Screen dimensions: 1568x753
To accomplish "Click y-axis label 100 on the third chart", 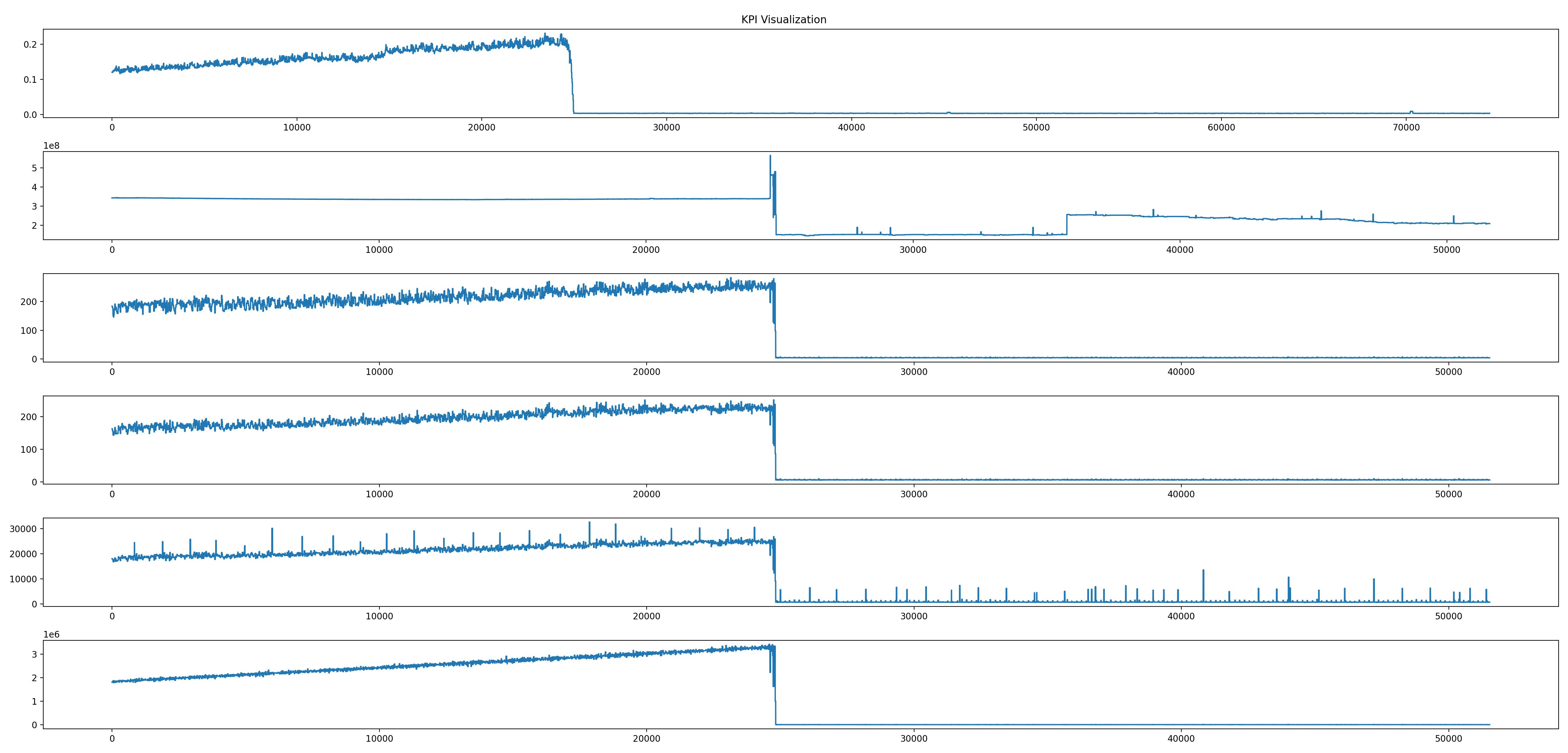I will pyautogui.click(x=28, y=330).
